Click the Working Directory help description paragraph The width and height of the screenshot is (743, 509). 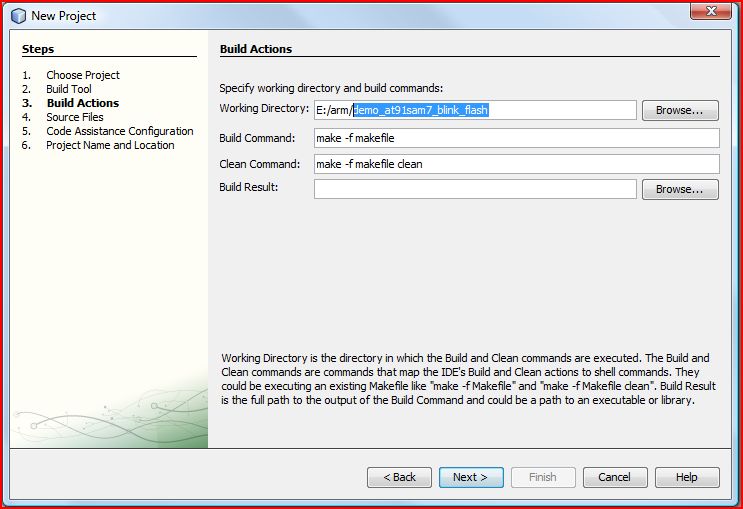pos(469,379)
